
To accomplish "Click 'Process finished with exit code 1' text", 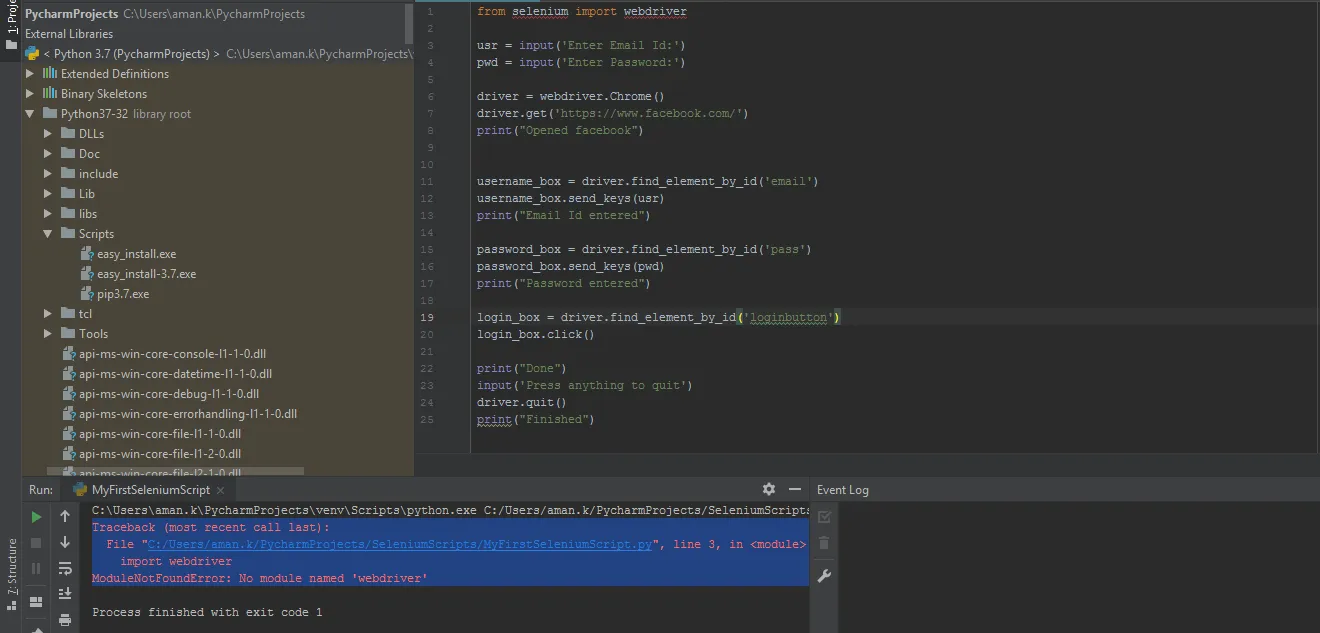I will (x=207, y=612).
